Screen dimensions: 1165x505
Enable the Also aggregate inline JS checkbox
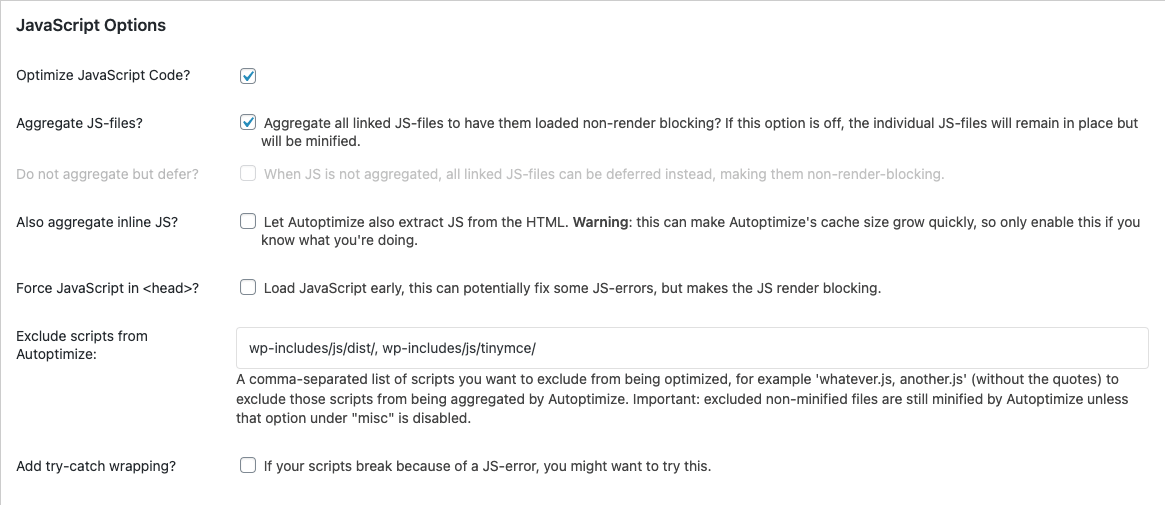click(x=248, y=222)
